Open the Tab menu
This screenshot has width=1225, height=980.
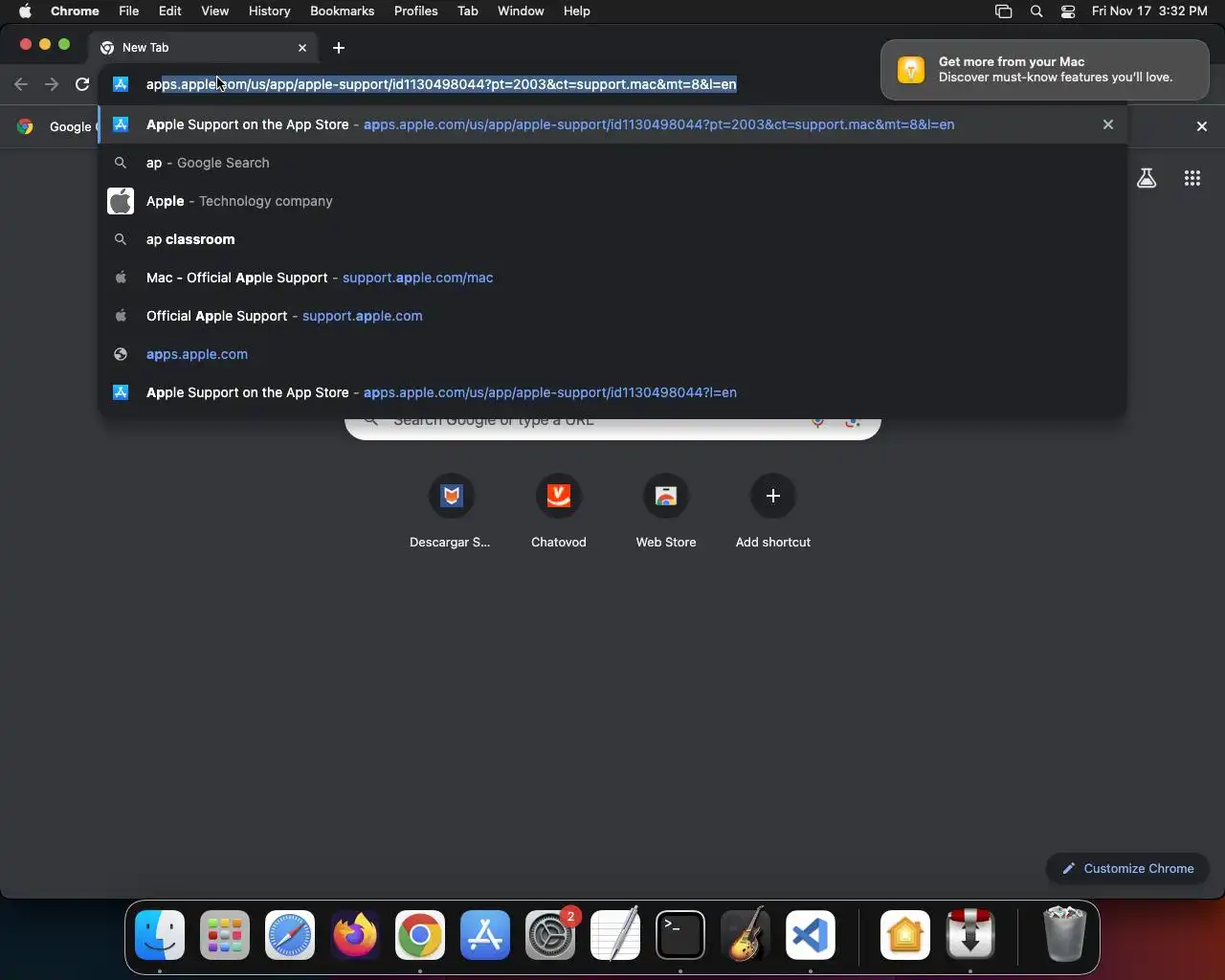coord(468,11)
